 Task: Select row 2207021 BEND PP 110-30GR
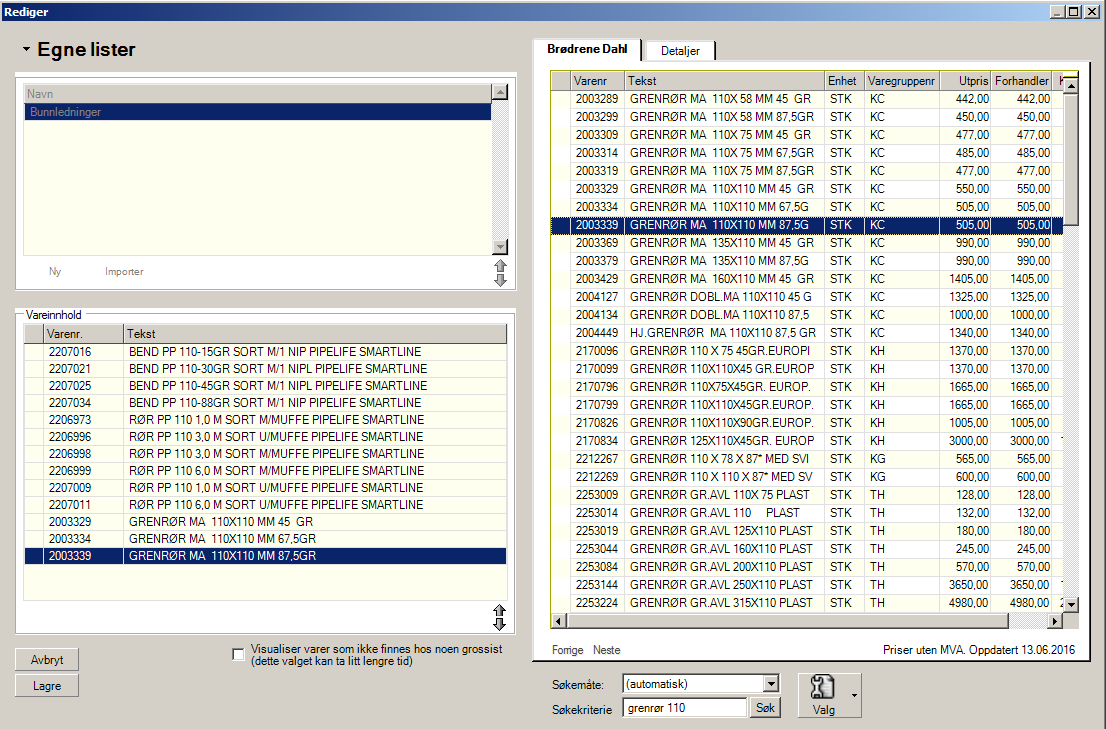click(x=265, y=369)
